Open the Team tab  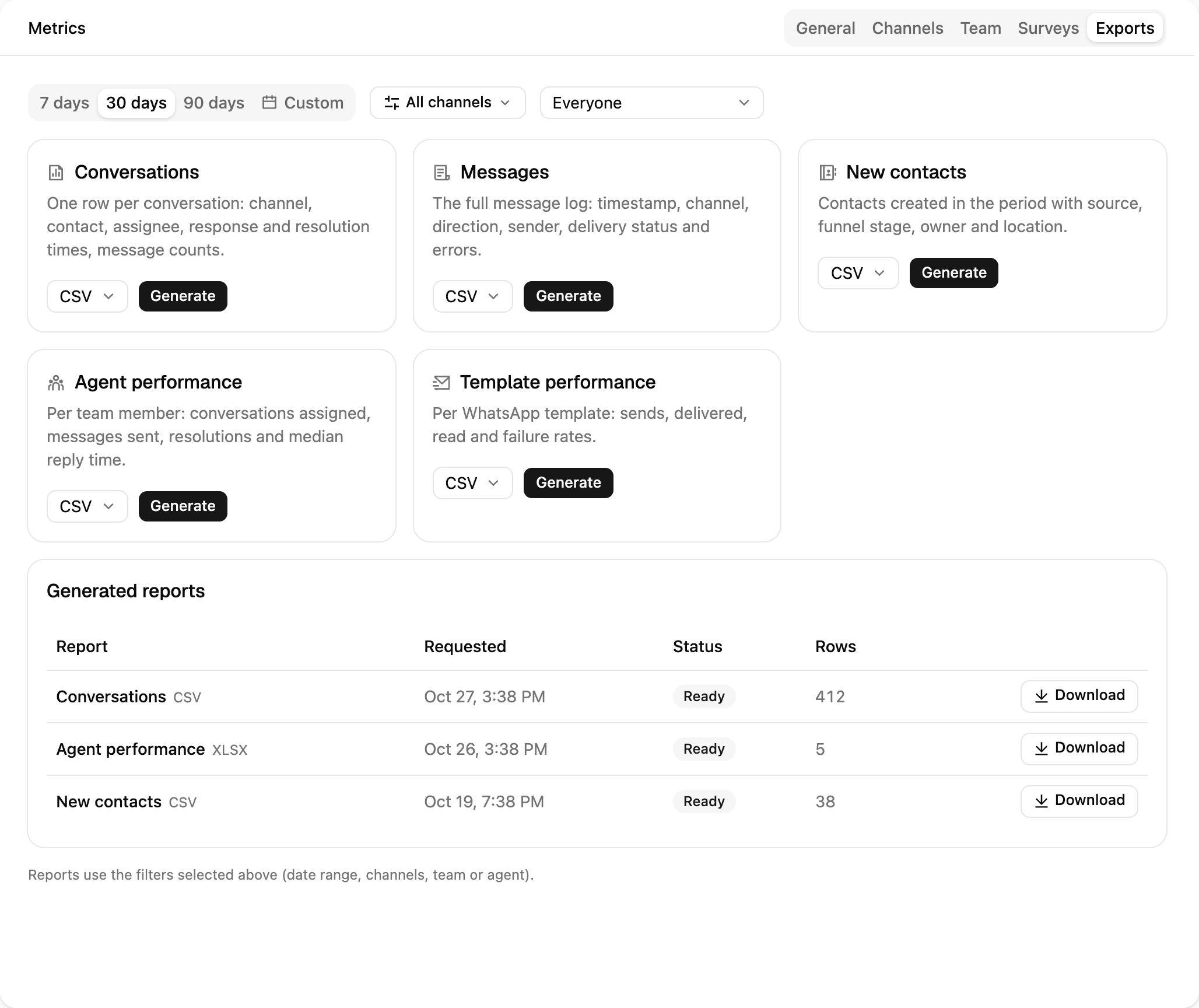(x=980, y=28)
